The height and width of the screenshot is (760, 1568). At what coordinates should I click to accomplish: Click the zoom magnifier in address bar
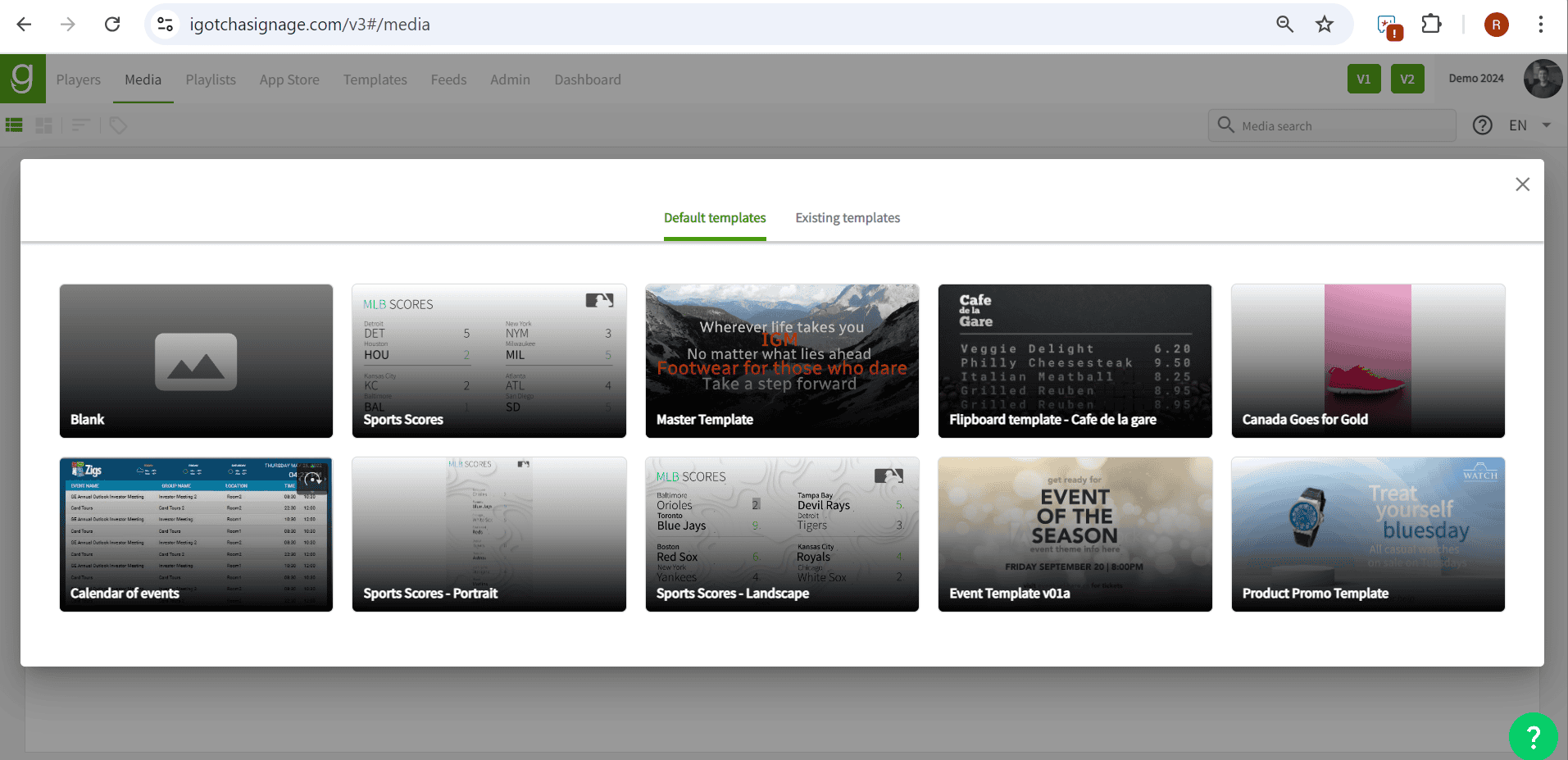(x=1284, y=25)
